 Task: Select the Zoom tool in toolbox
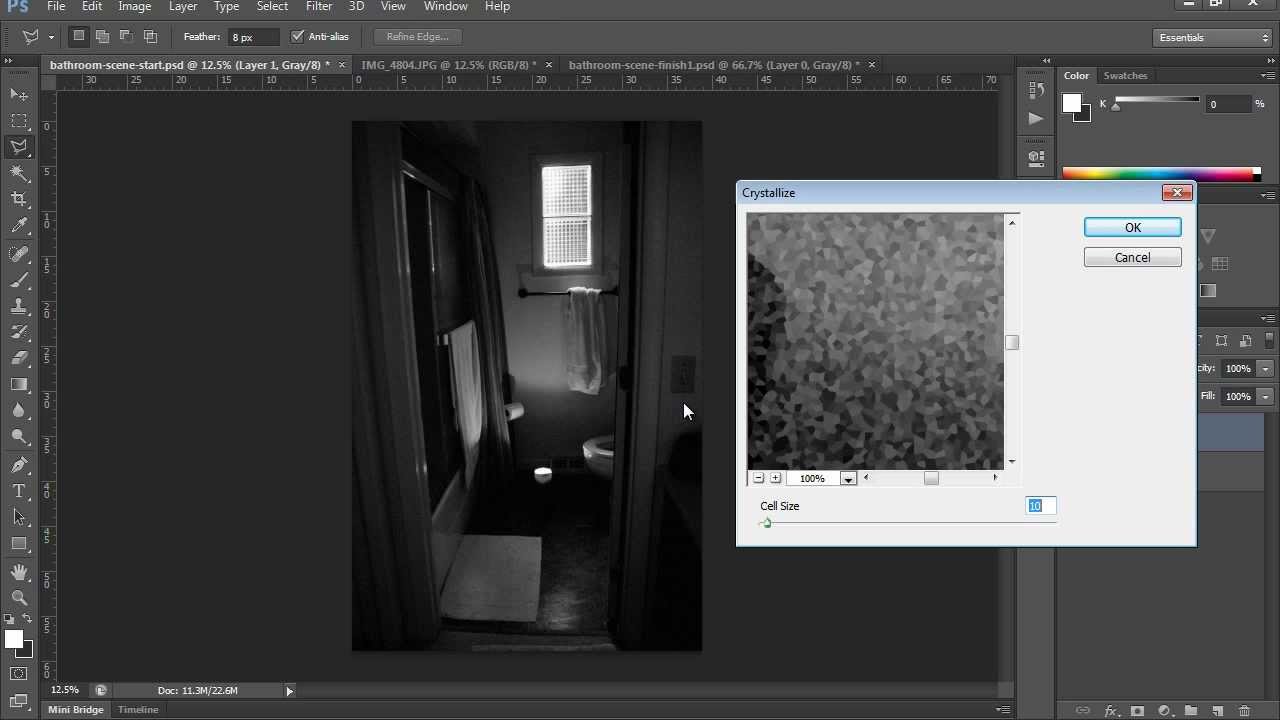point(19,598)
